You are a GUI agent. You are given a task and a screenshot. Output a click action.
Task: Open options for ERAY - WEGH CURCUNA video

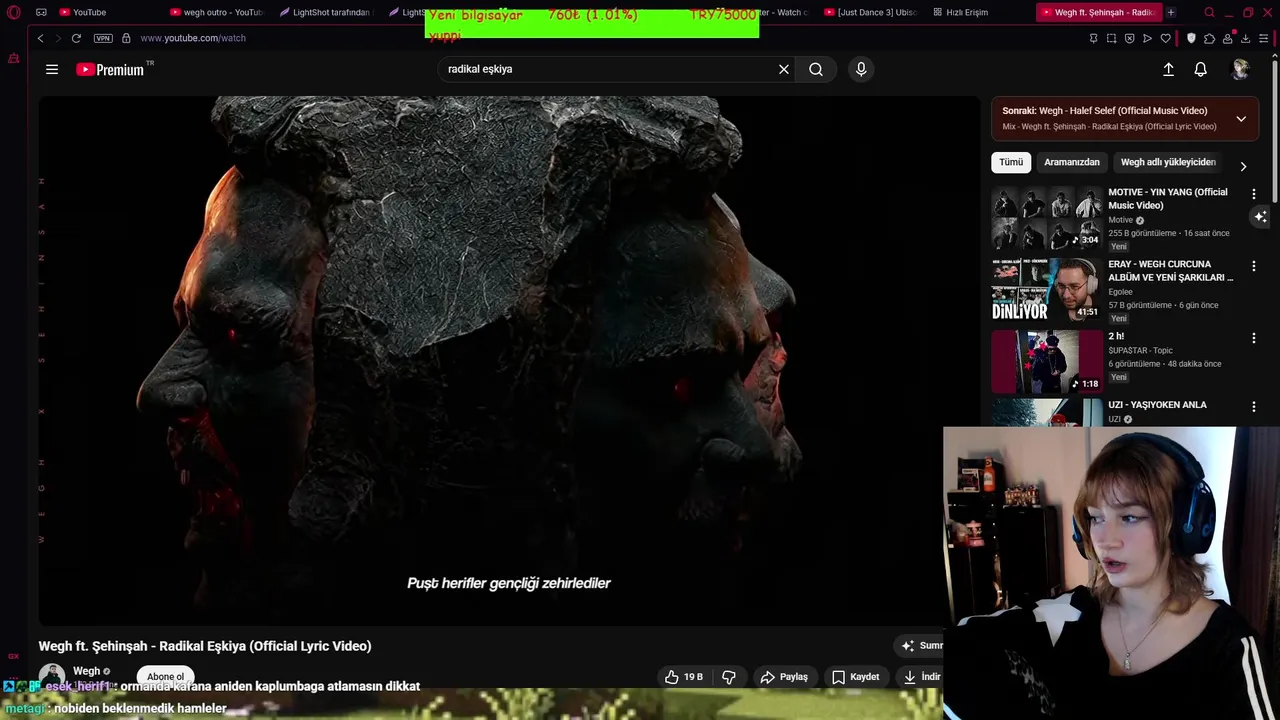click(1254, 266)
